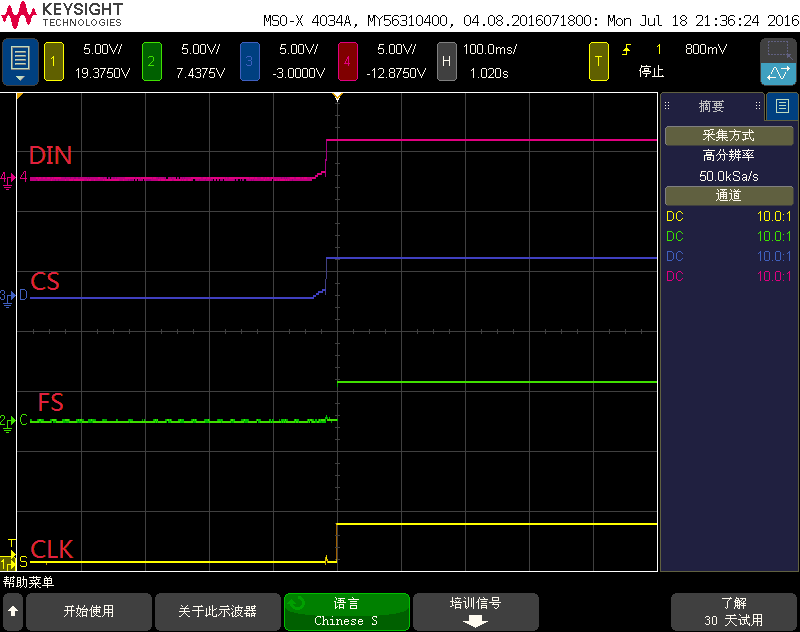Click the sidebar right drag-handle dots
This screenshot has height=632, width=800.
point(758,106)
